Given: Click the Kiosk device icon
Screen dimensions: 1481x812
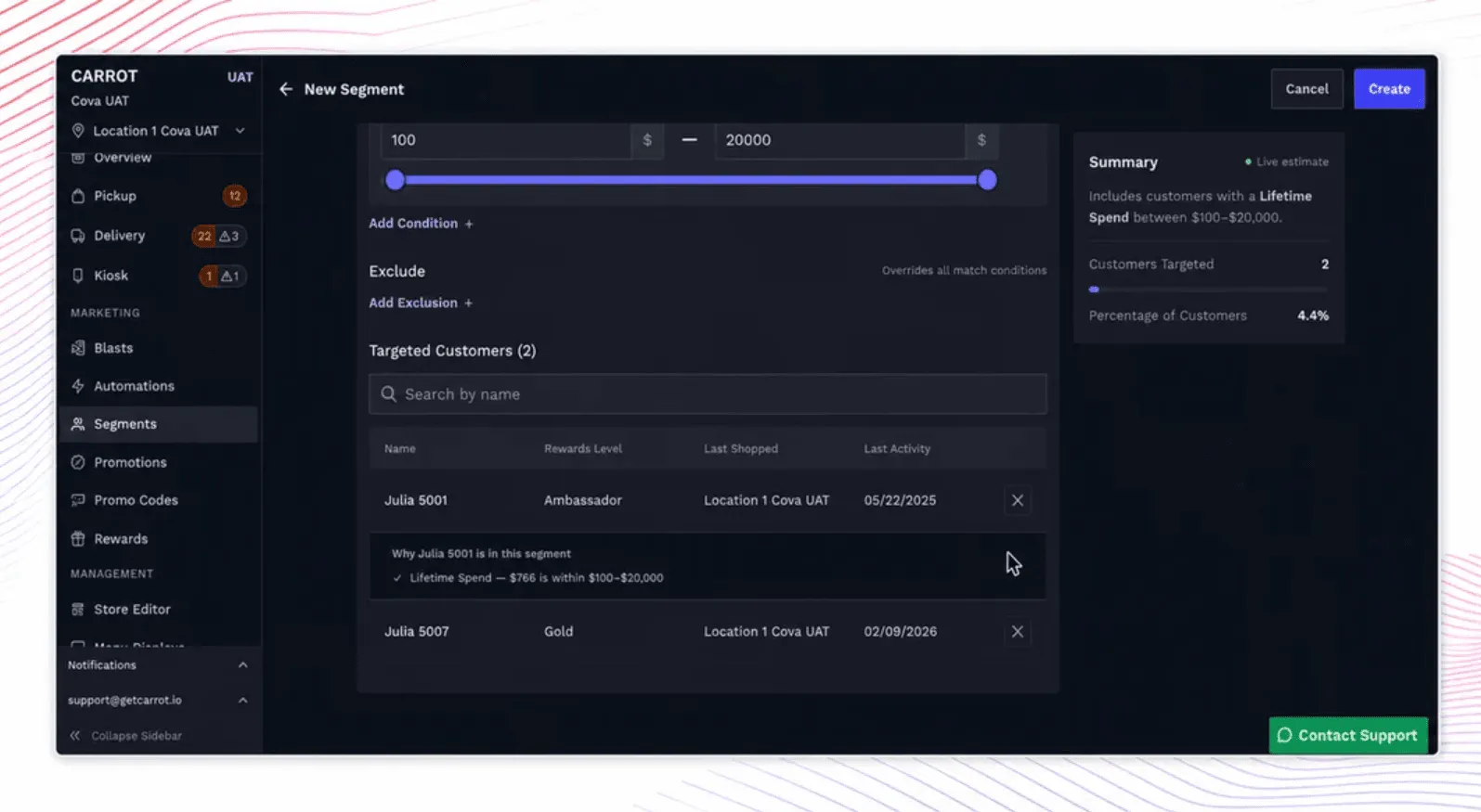Looking at the screenshot, I should [78, 276].
